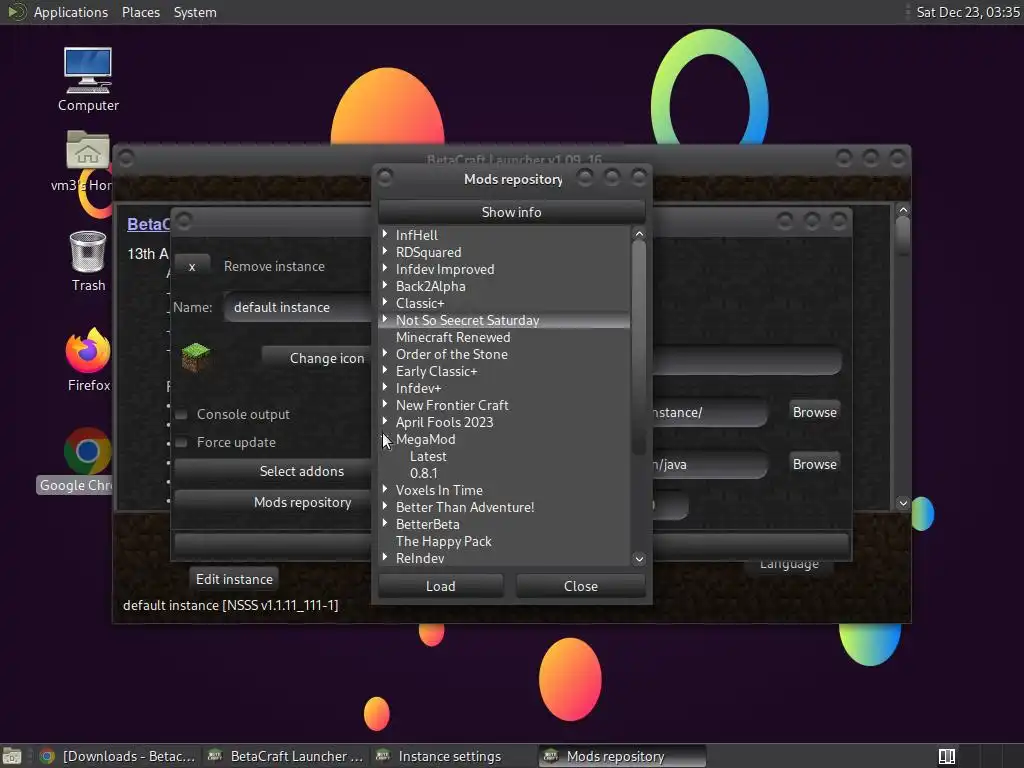The height and width of the screenshot is (768, 1024).
Task: Click the Edit instance button
Action: (x=234, y=579)
